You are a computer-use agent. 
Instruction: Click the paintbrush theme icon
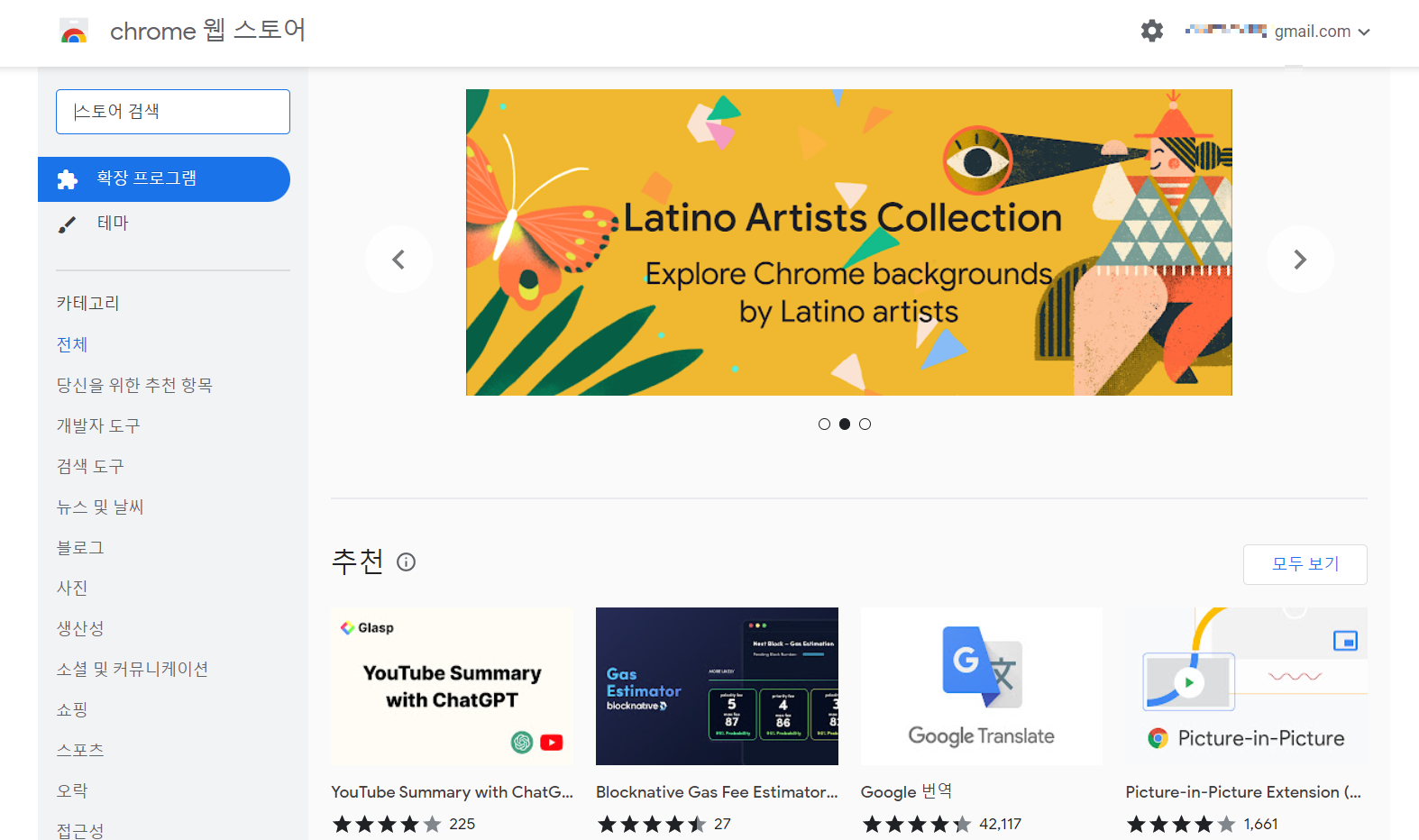coord(68,224)
